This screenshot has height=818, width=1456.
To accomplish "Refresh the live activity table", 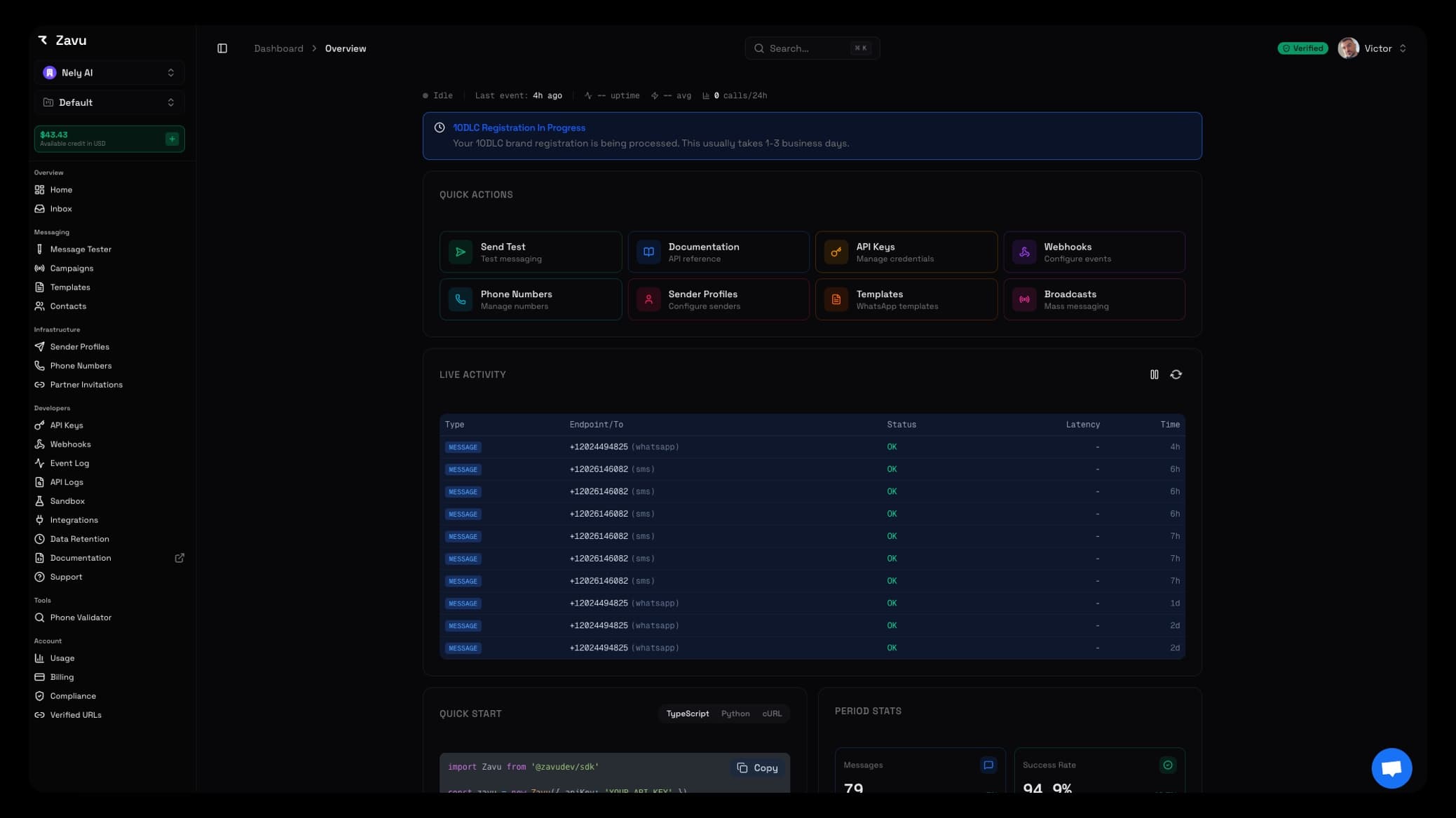I will [1176, 374].
